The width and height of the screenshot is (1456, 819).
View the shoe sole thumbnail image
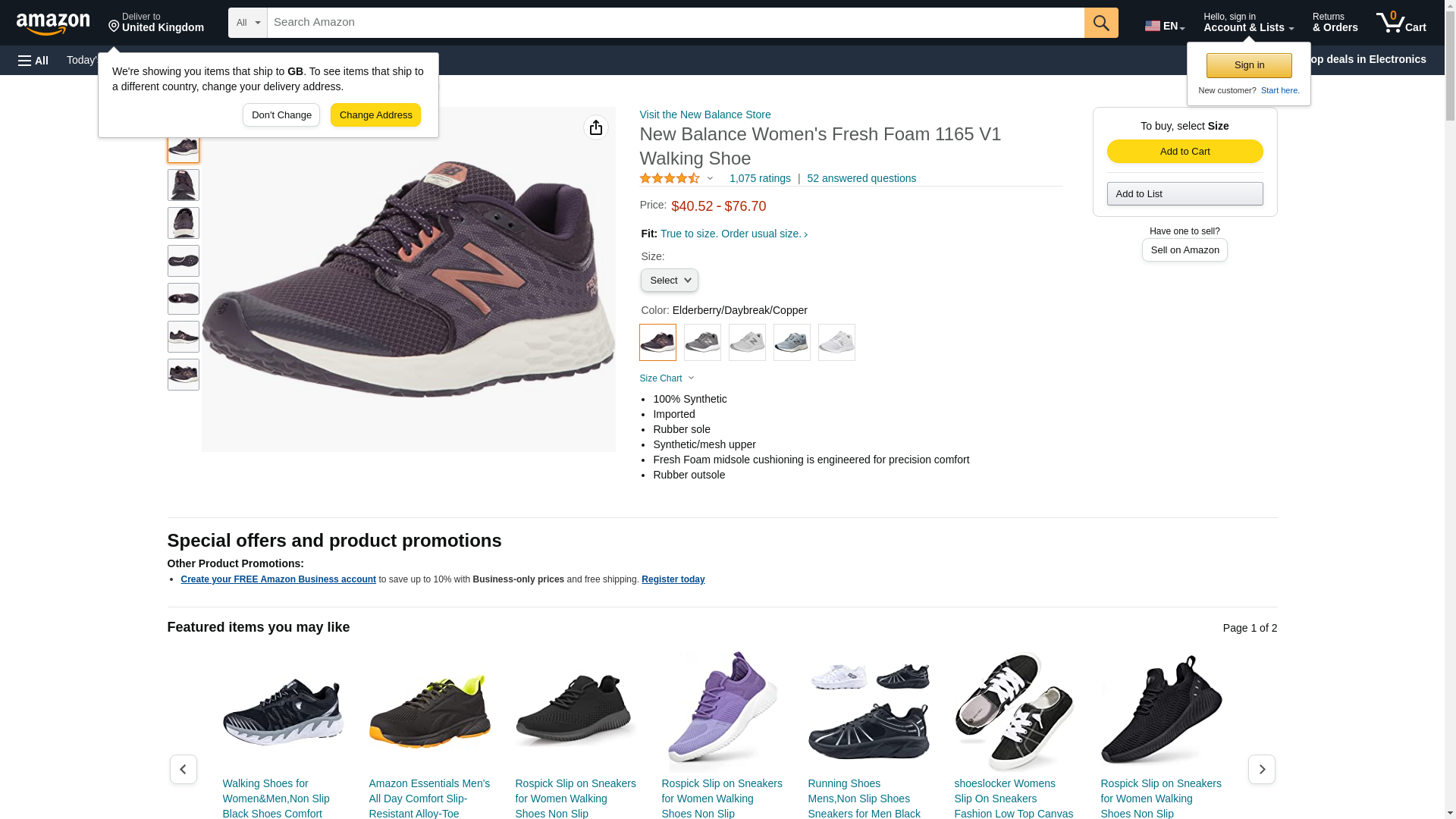[184, 261]
